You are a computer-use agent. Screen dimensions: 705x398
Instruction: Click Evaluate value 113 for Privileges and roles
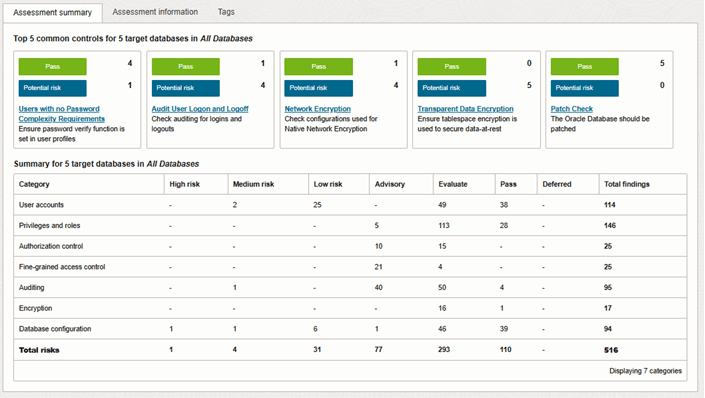pyautogui.click(x=444, y=225)
